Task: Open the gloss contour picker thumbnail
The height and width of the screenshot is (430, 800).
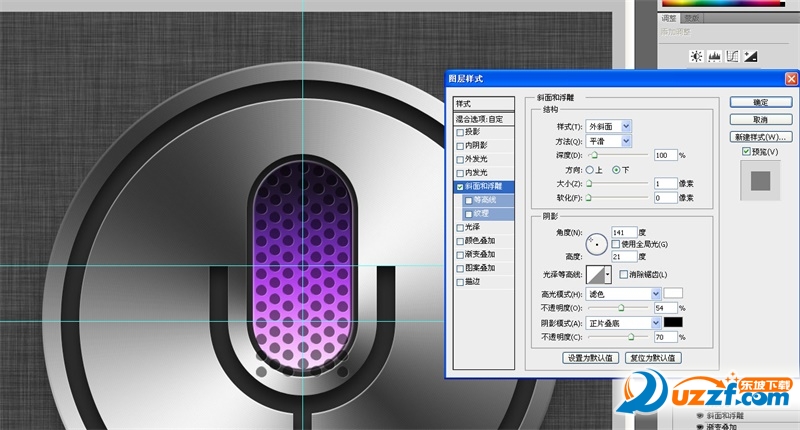Action: (598, 275)
